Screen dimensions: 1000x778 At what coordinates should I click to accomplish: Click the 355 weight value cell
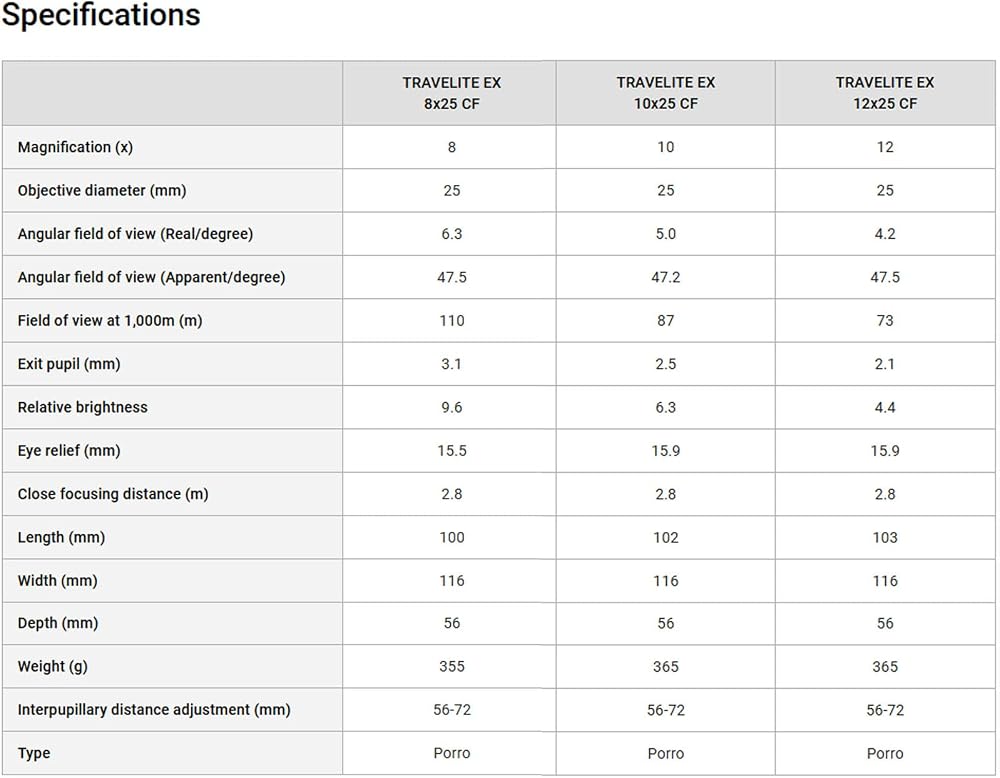click(452, 666)
